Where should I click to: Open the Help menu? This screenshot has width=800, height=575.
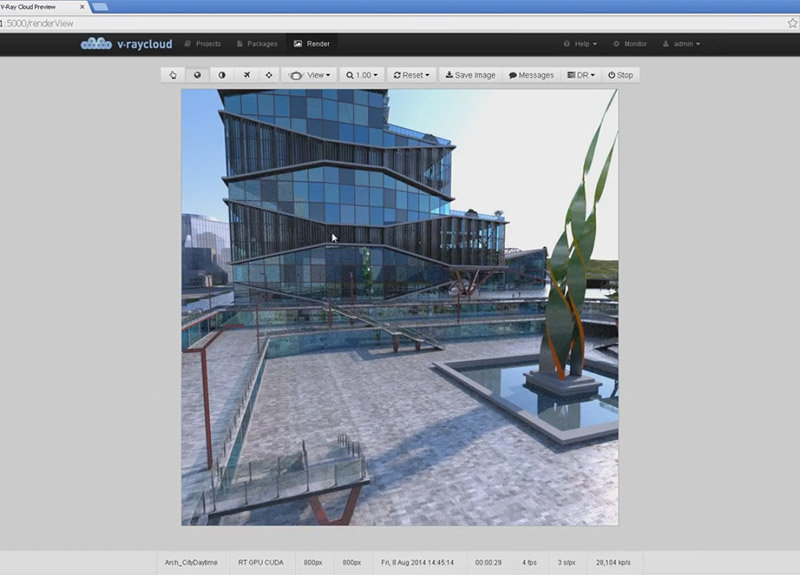580,44
